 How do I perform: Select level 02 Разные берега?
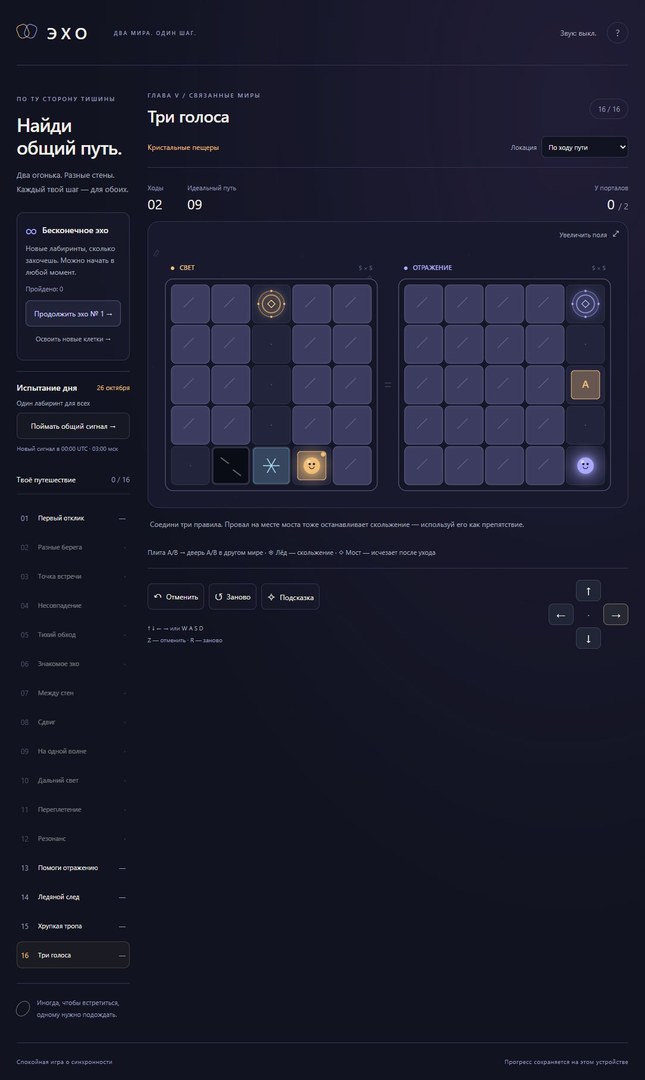click(73, 547)
